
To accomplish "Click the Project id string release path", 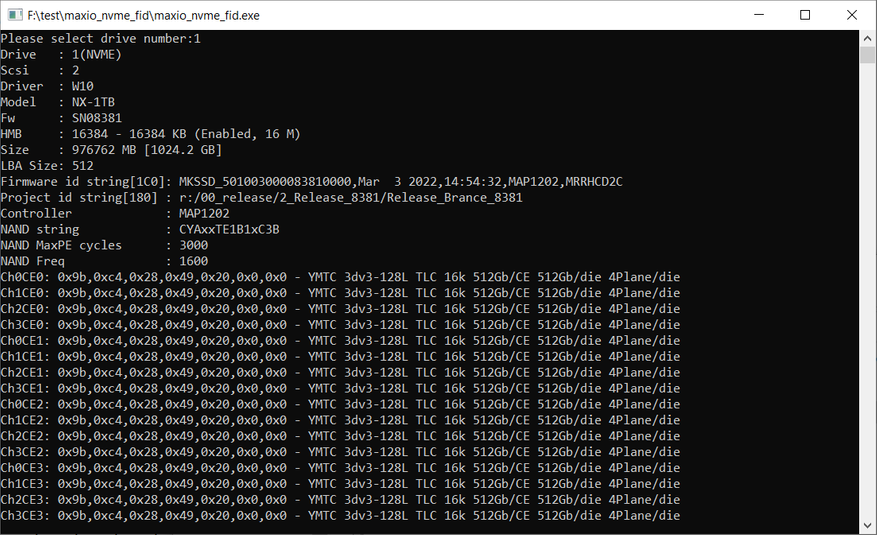I will tap(351, 198).
